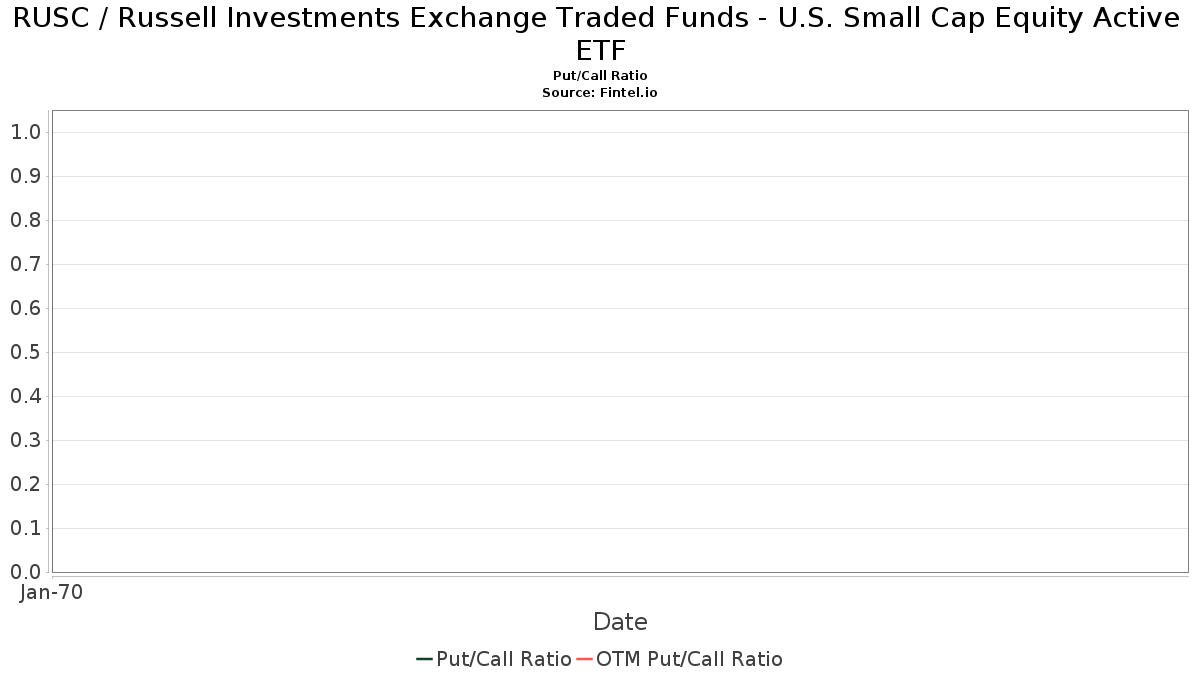This screenshot has height=675, width=1200.
Task: Click the 0.0 y-axis tick label
Action: (25, 572)
